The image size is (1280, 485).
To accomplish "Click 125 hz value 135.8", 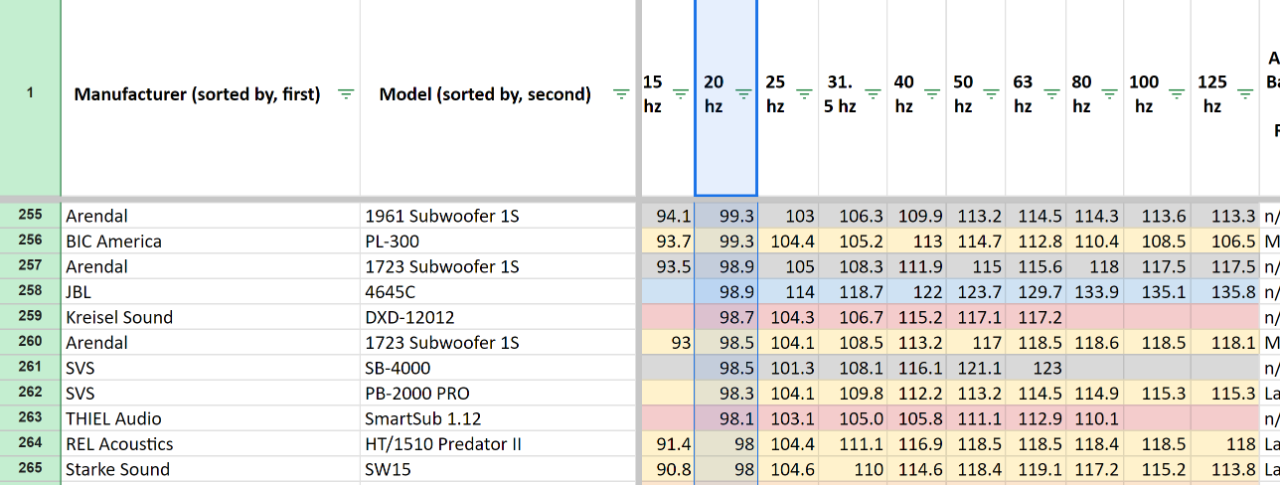I will pos(1225,292).
